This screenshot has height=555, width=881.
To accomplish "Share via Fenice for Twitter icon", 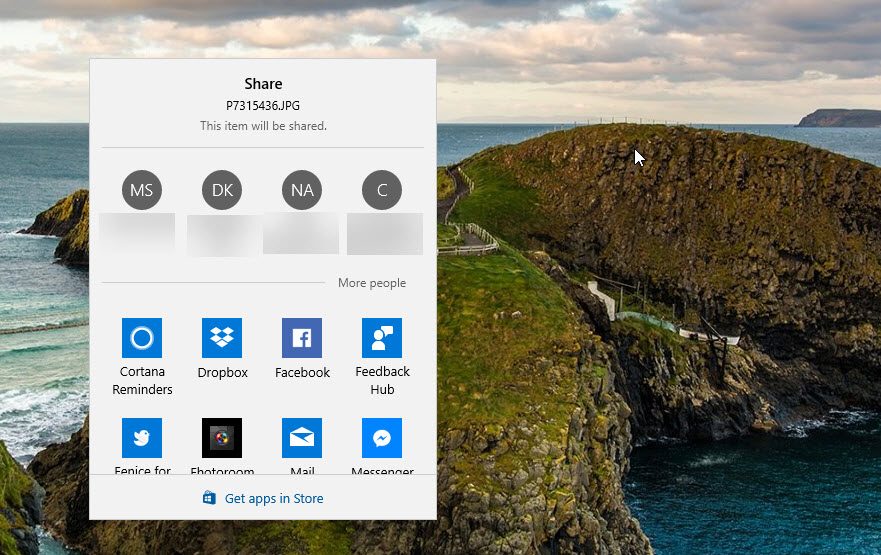I will click(x=142, y=438).
